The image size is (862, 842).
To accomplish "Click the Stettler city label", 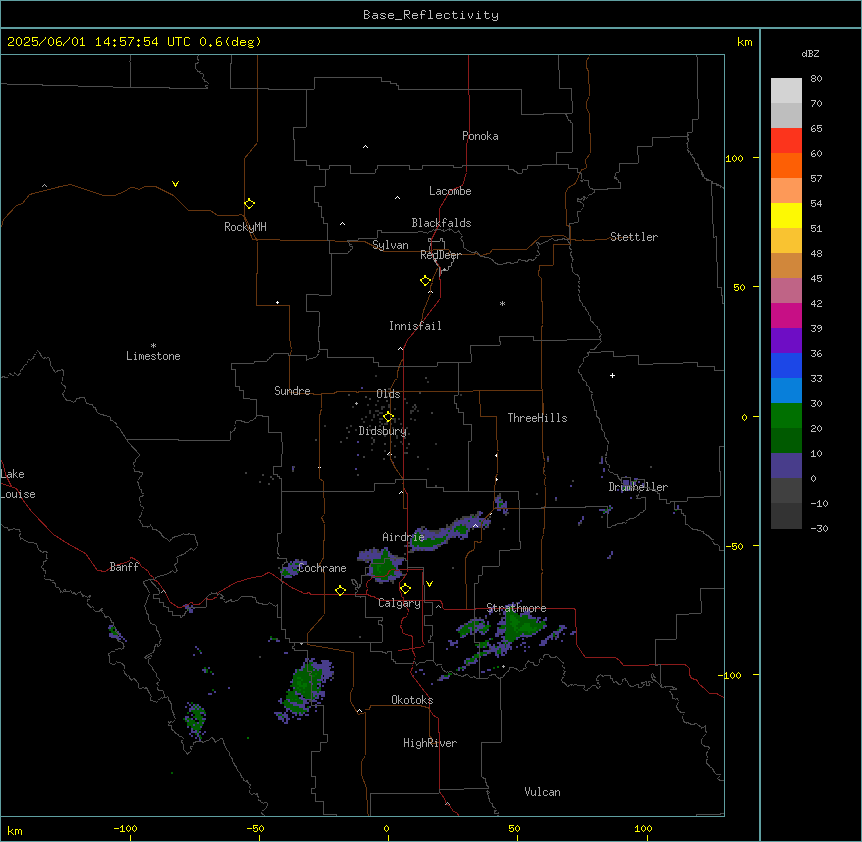I will 634,237.
